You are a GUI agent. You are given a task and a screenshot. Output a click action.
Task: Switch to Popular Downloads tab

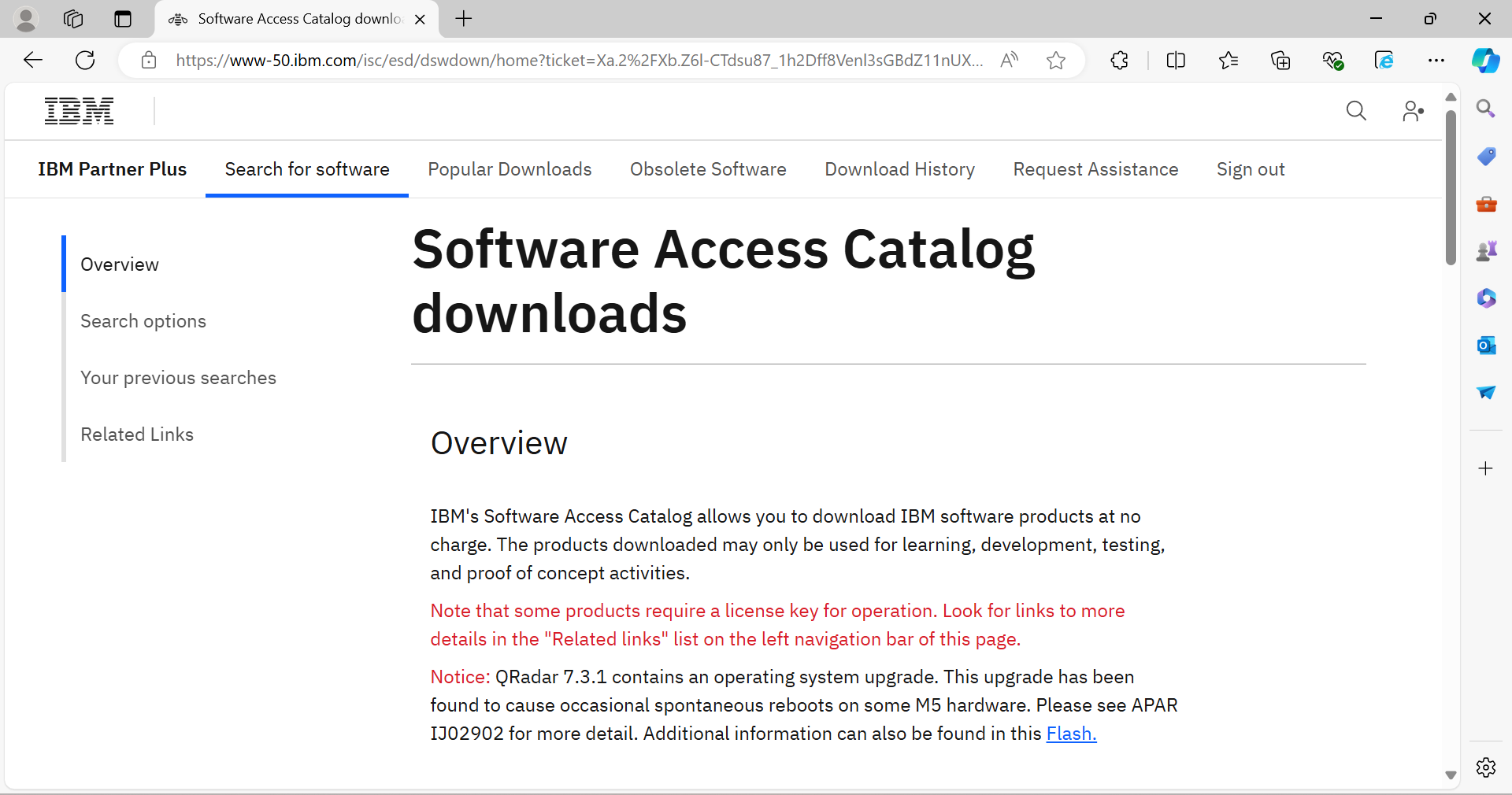click(510, 169)
